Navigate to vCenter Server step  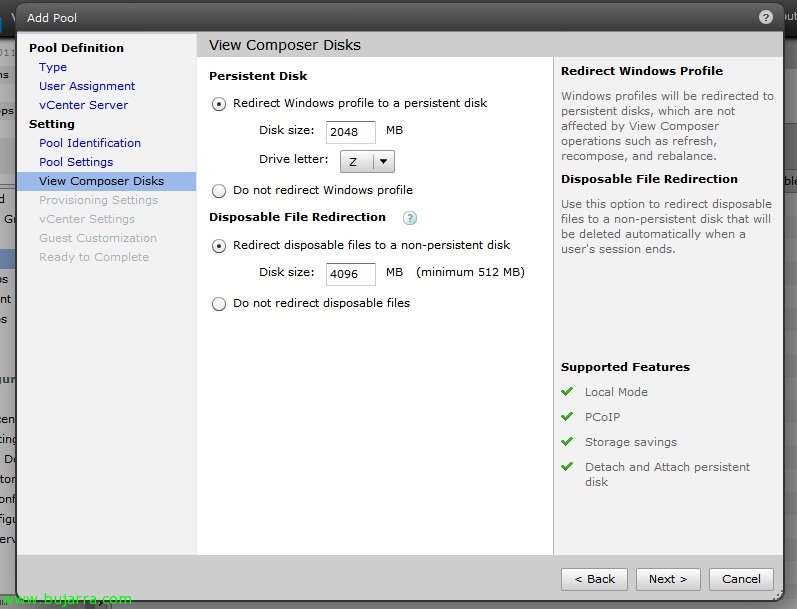point(83,105)
